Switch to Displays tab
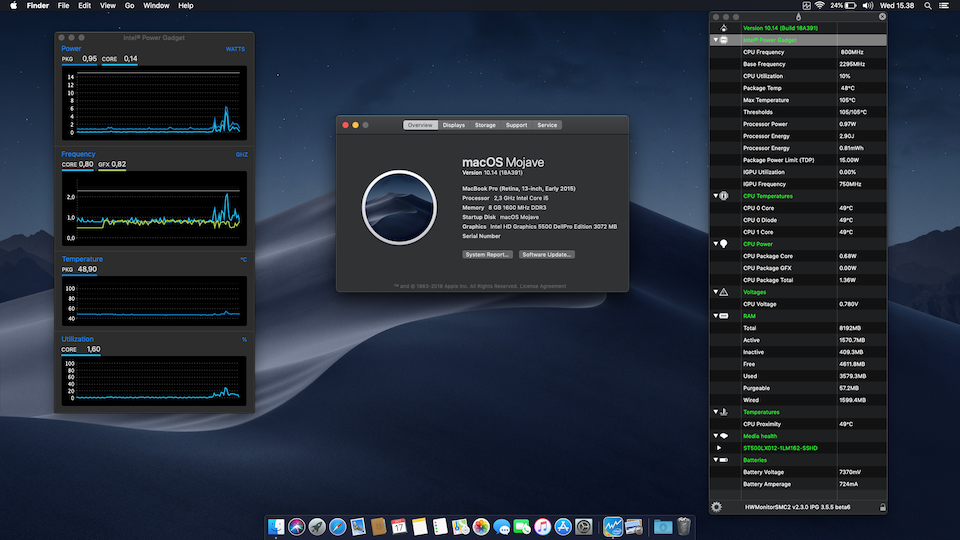This screenshot has width=960, height=540. 454,125
